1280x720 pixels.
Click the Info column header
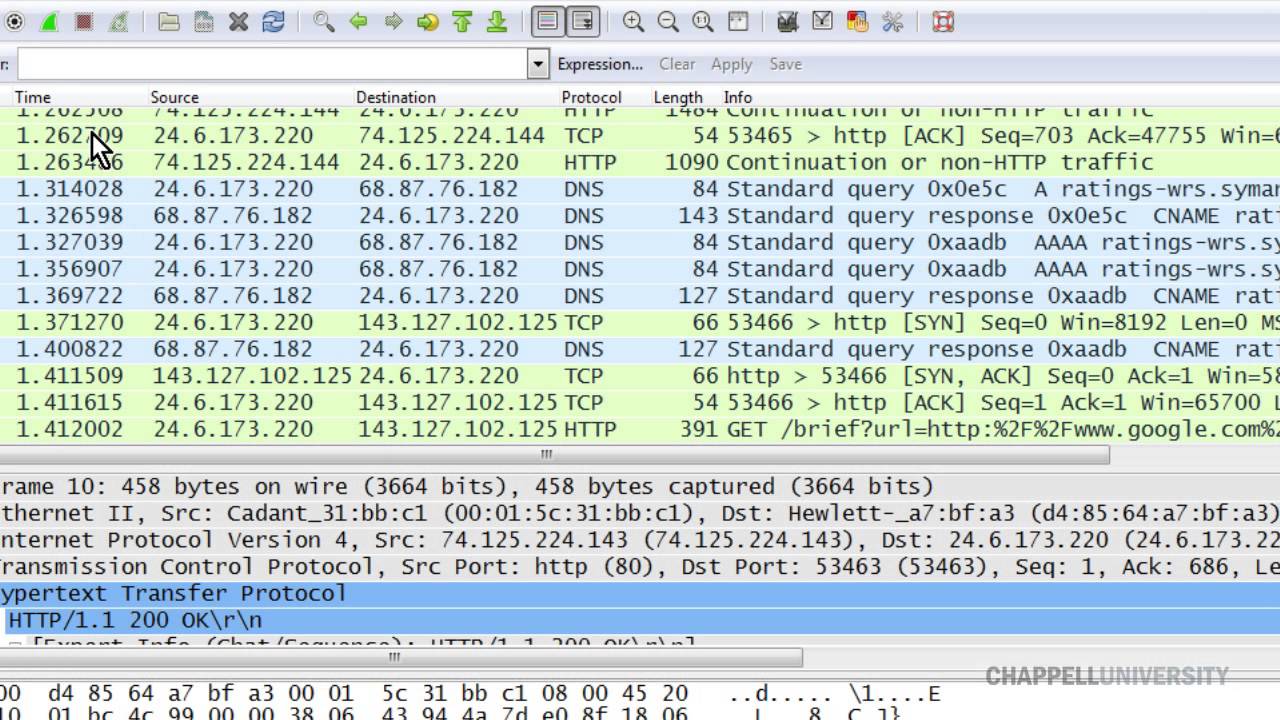[x=738, y=97]
